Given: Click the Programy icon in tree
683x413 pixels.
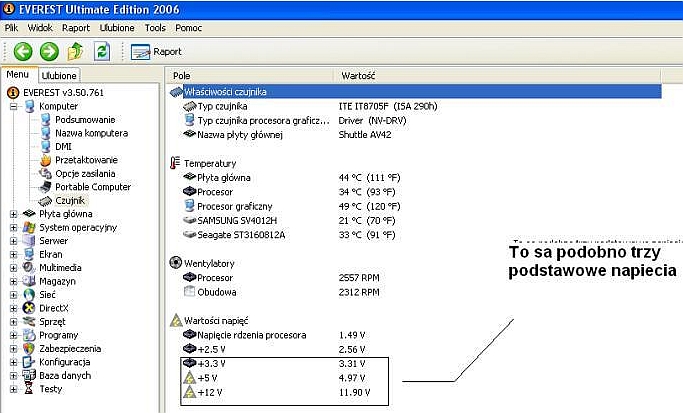Looking at the screenshot, I should point(29,335).
